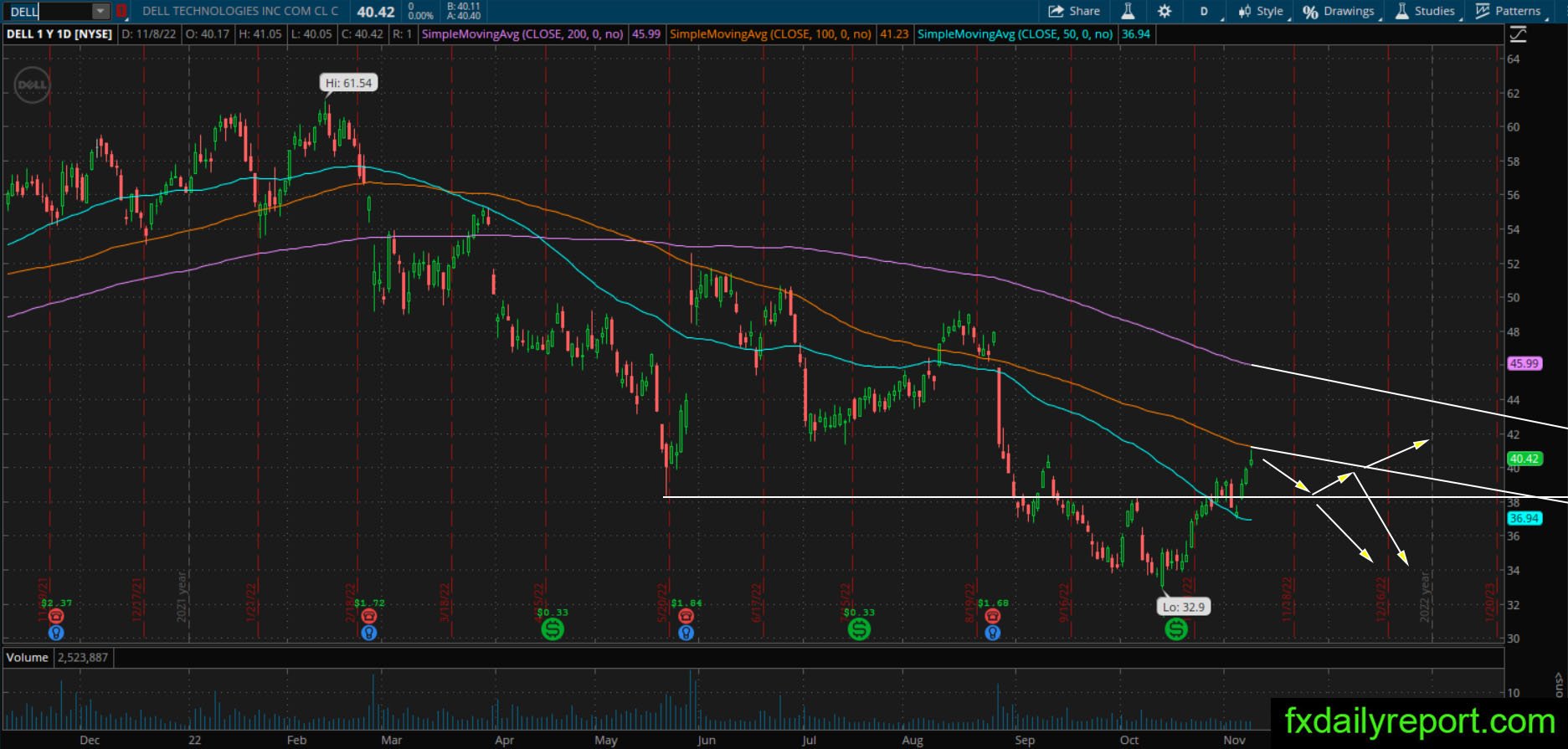Click the DELL TECHNOLOGIES INC COM CL C name
This screenshot has height=749, width=1568.
(241, 11)
